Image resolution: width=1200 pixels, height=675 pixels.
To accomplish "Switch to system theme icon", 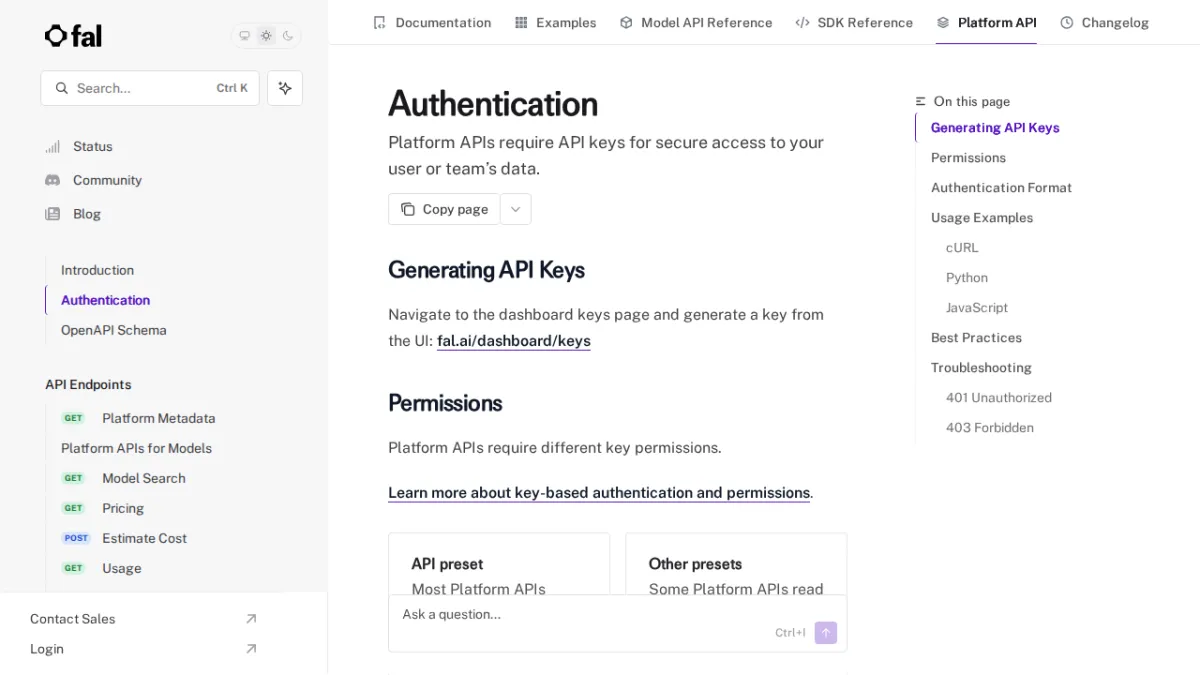I will (x=244, y=36).
